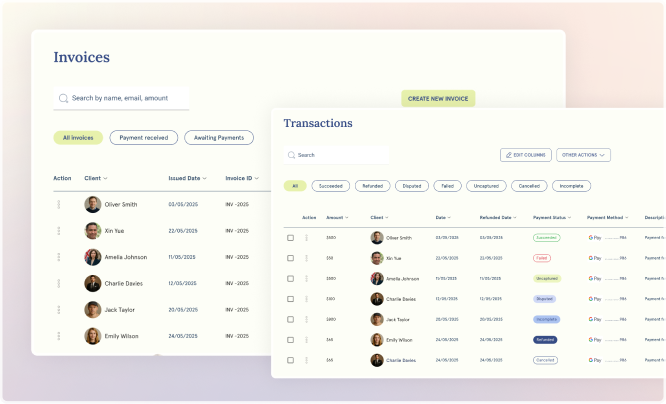Viewport: 666px width, 404px height.
Task: Click the magnifier icon in Transactions search
Action: pyautogui.click(x=291, y=155)
